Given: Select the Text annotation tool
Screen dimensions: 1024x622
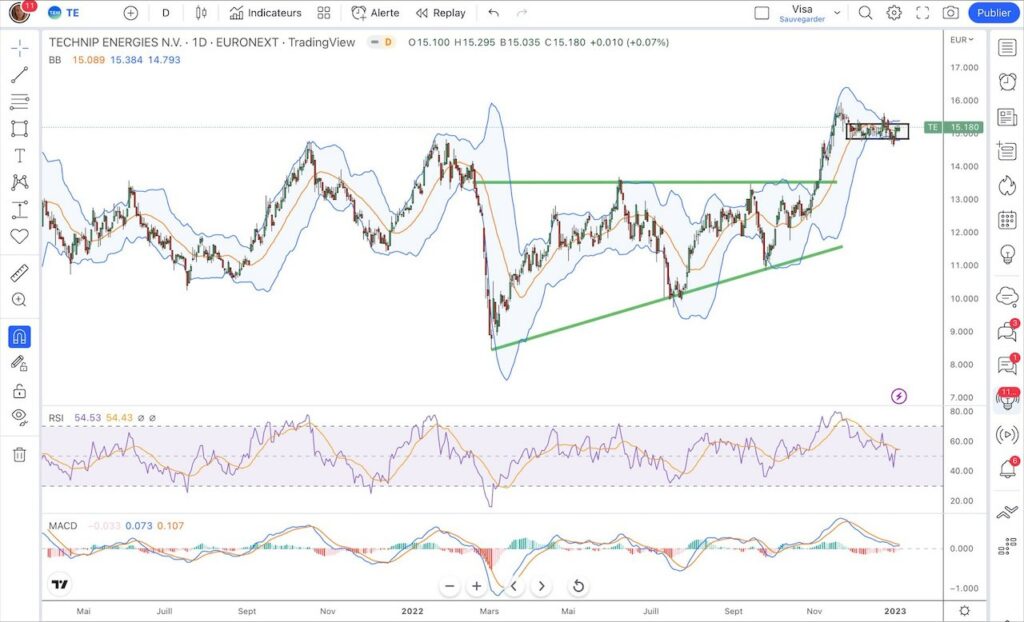Looking at the screenshot, I should [x=20, y=155].
